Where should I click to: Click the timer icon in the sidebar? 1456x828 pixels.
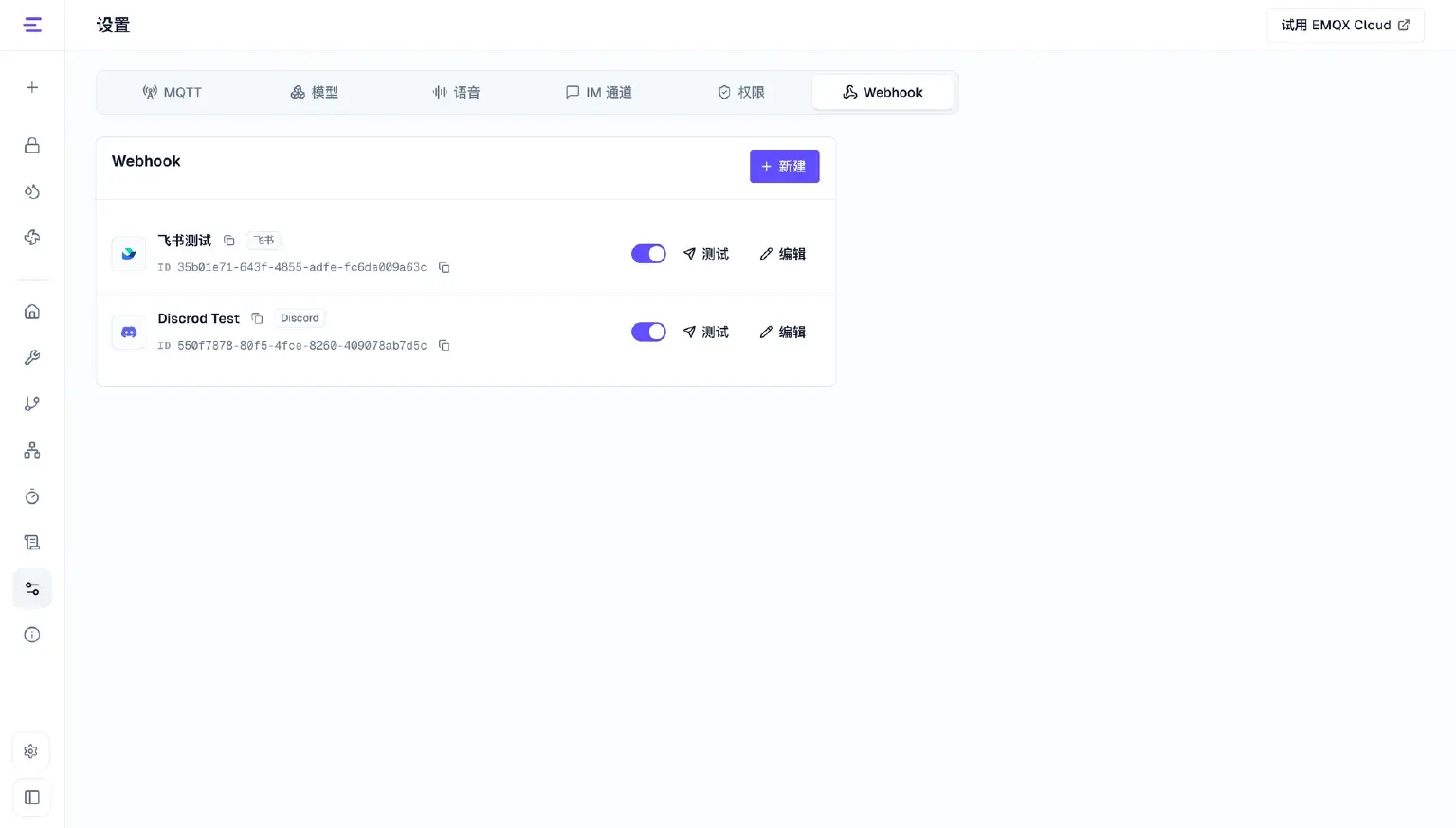32,496
